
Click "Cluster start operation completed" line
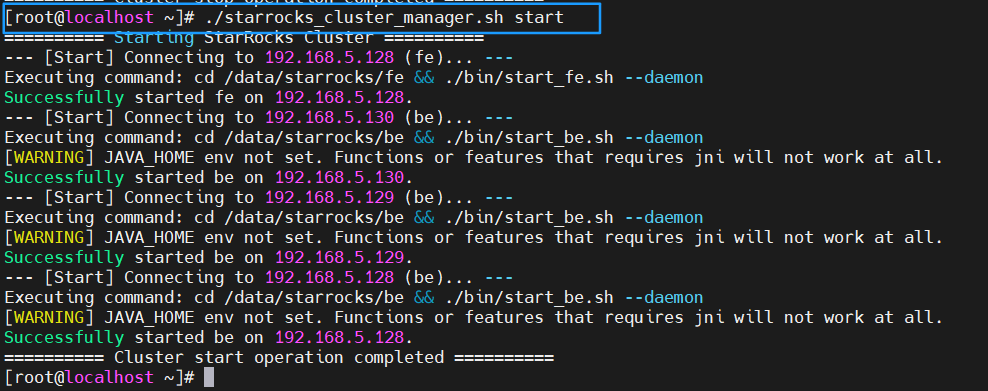pyautogui.click(x=279, y=358)
